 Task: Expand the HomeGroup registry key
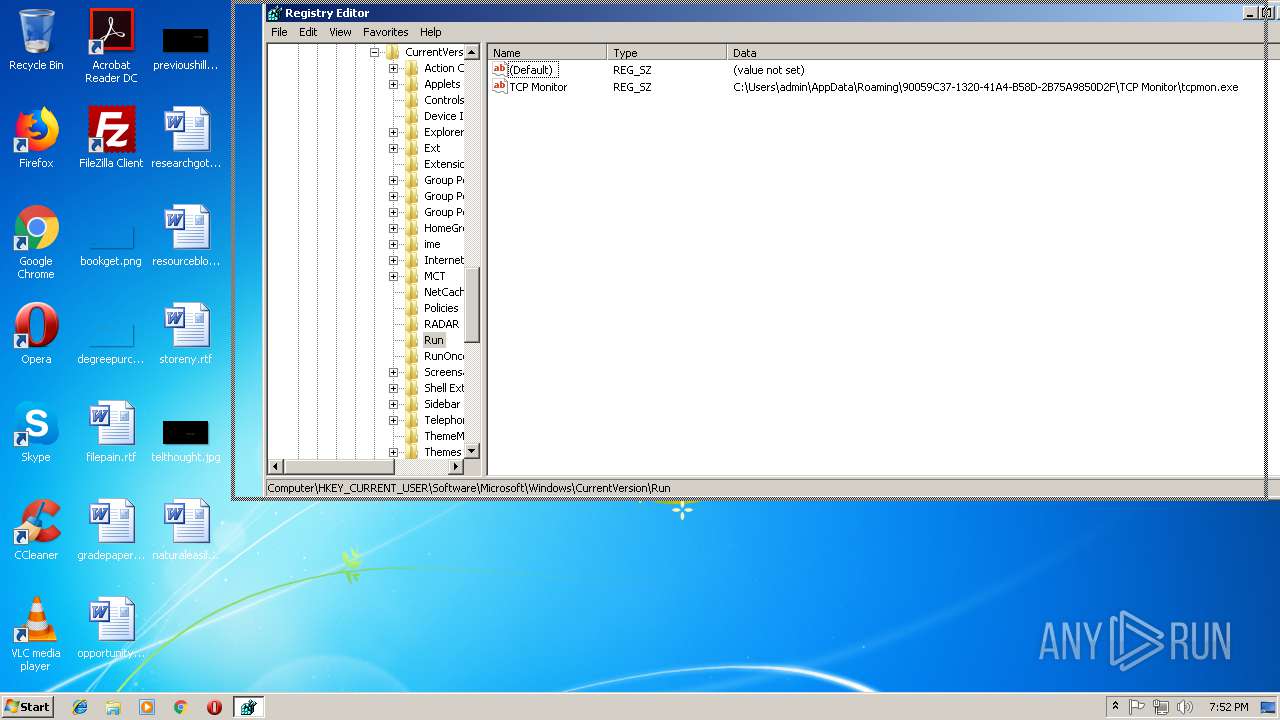(x=393, y=228)
